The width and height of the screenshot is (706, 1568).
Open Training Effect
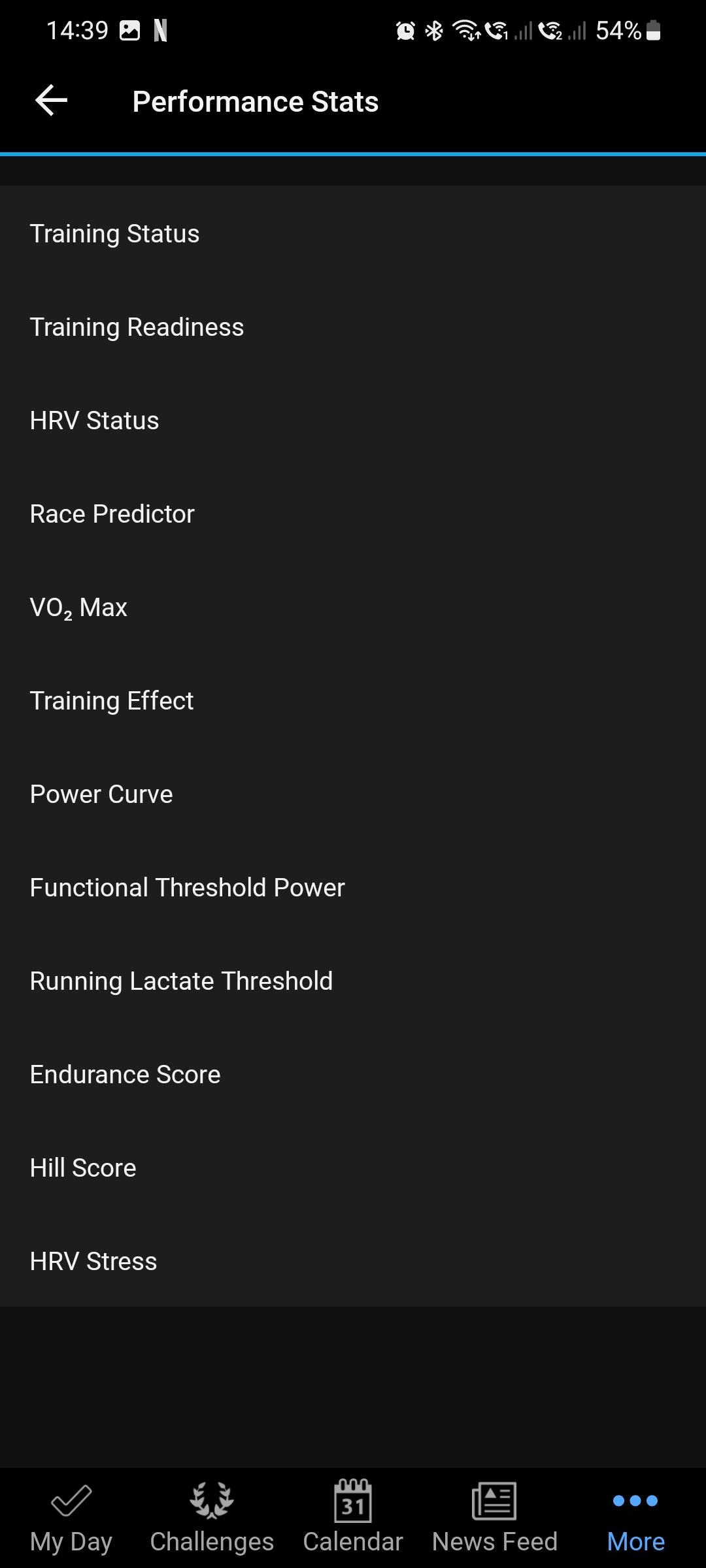353,700
